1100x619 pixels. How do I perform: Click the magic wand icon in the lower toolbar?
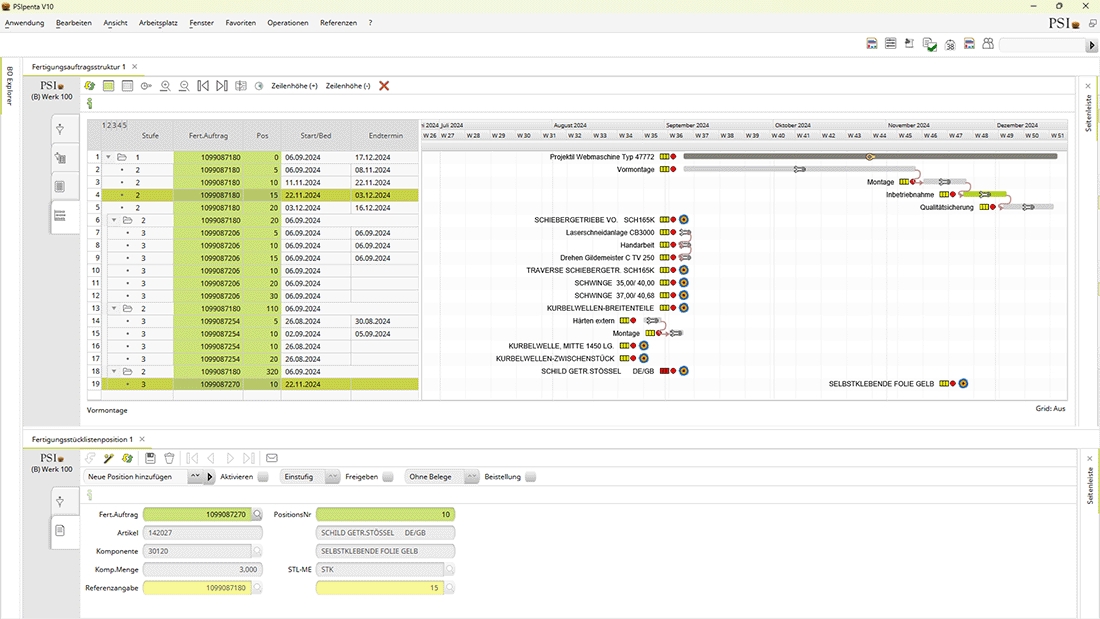point(109,458)
